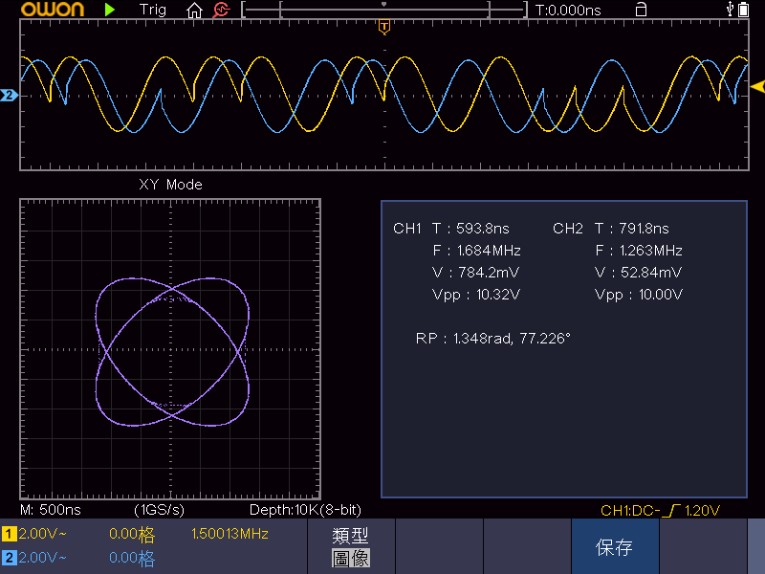Click the battery status icon
This screenshot has height=574, width=765.
click(x=743, y=9)
